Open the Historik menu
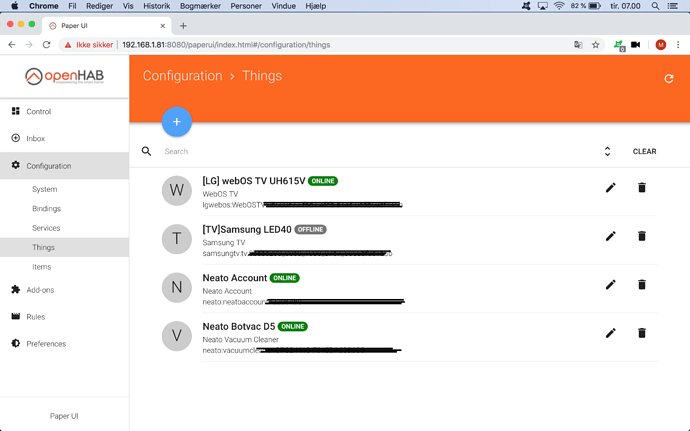The width and height of the screenshot is (690, 431). pyautogui.click(x=157, y=6)
